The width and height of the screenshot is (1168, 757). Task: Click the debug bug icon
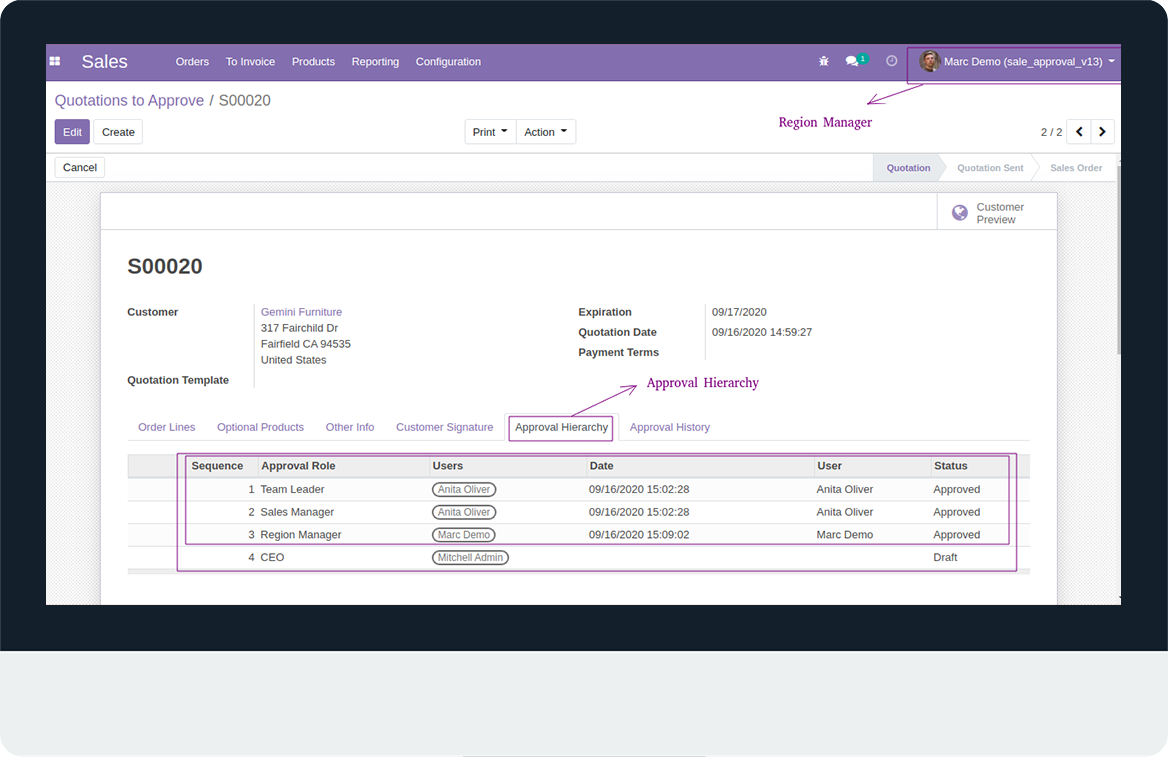(x=824, y=61)
